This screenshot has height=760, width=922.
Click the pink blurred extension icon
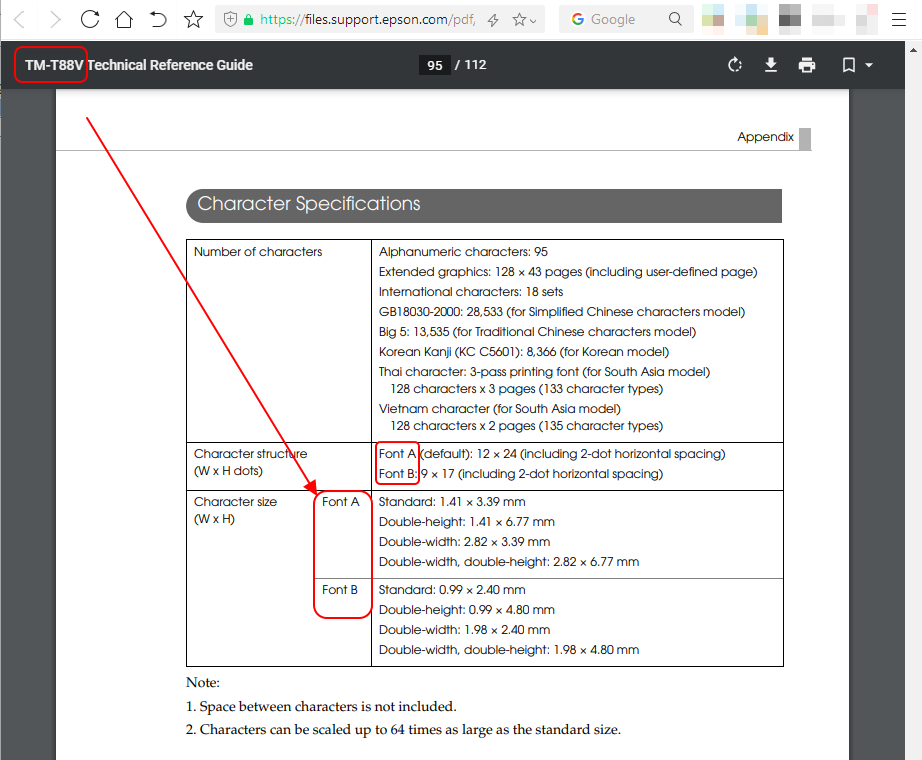[867, 19]
